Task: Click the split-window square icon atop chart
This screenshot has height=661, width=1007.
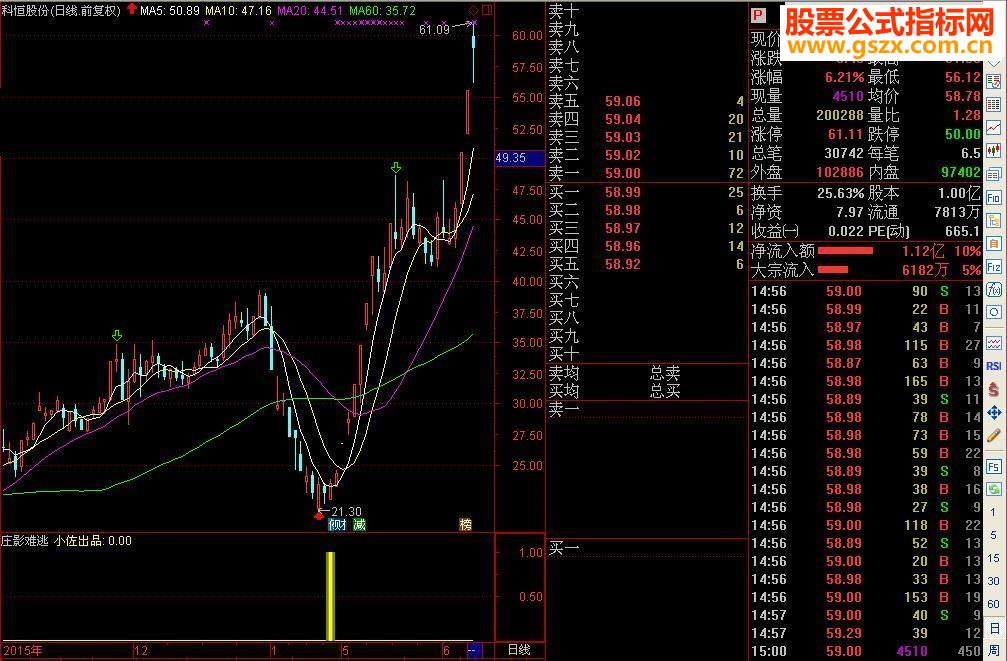Action: point(487,10)
